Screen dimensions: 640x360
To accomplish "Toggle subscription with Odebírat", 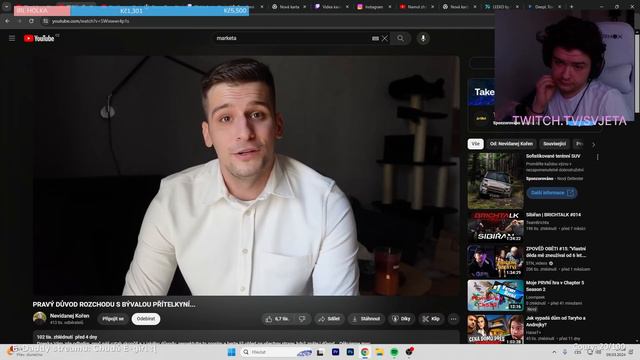I will pos(146,319).
